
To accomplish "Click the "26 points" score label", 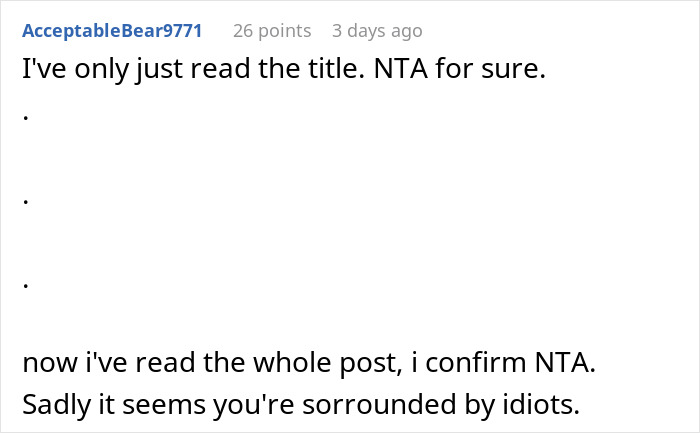I will pyautogui.click(x=272, y=31).
